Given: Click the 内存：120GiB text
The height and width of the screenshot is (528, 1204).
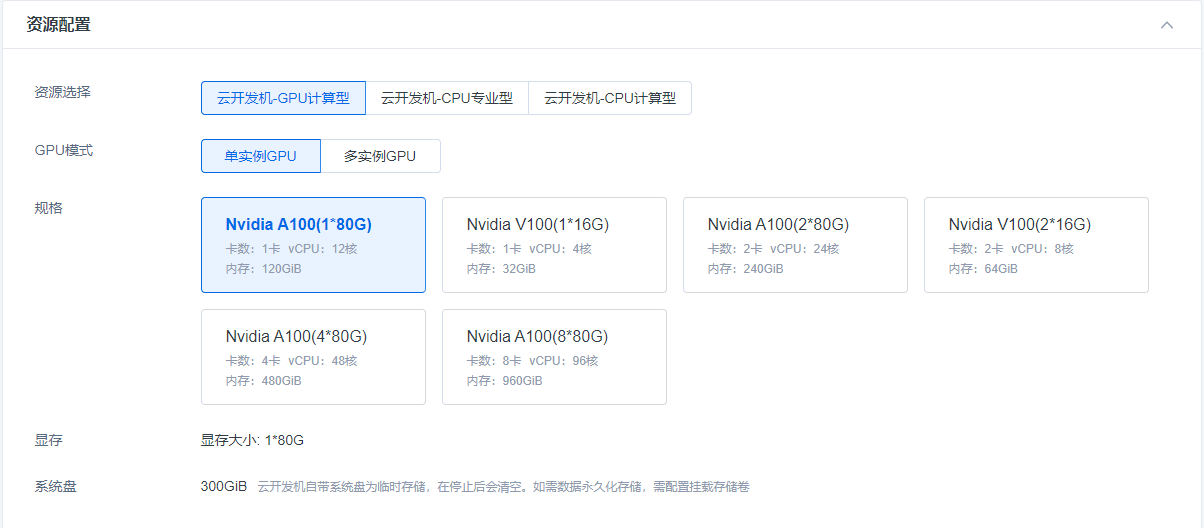Looking at the screenshot, I should 264,269.
